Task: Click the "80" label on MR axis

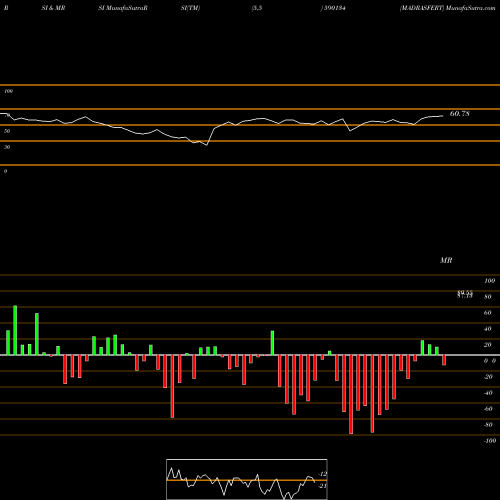Action: point(488,297)
